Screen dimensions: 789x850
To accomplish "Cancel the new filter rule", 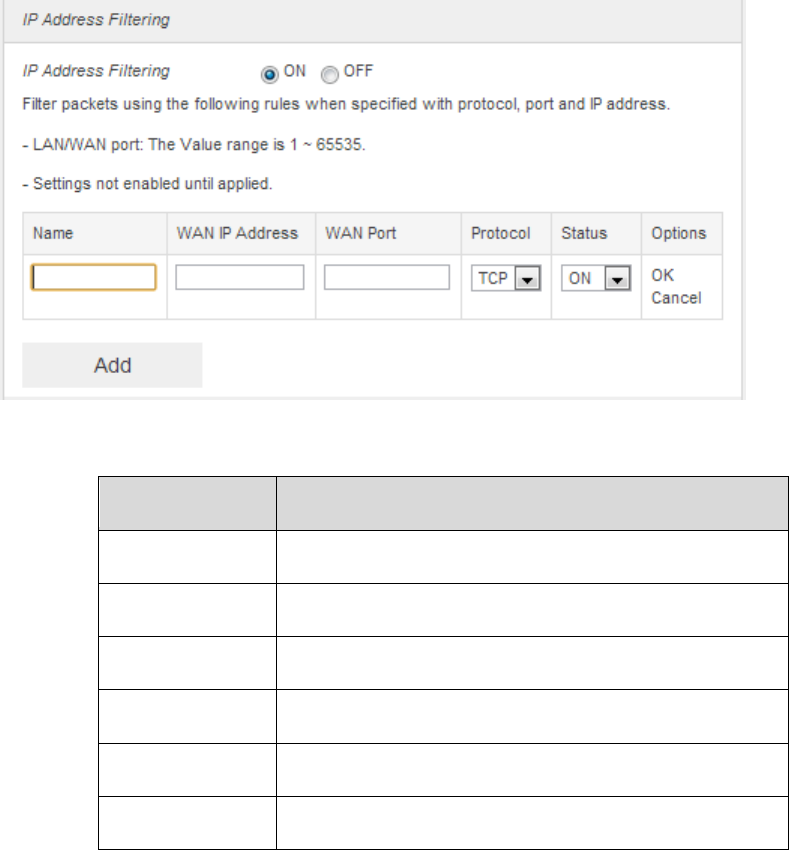I will pyautogui.click(x=676, y=297).
